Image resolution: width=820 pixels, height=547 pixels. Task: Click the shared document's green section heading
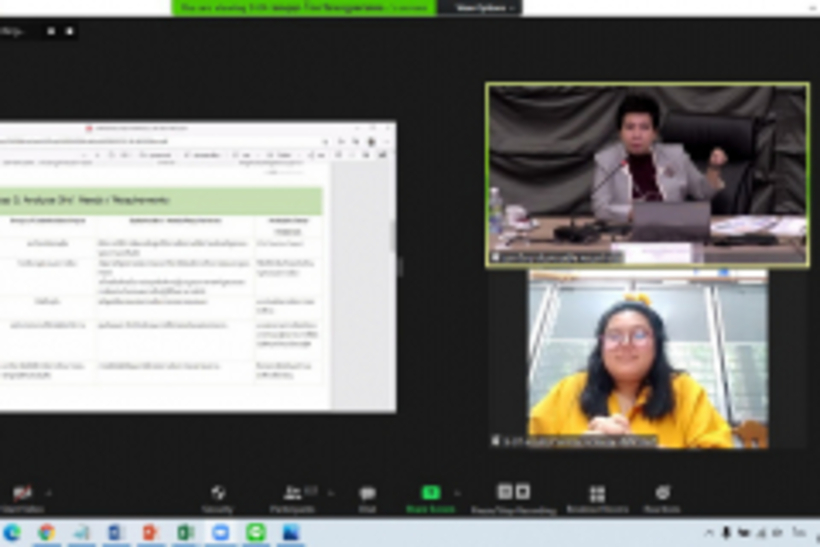tap(161, 200)
